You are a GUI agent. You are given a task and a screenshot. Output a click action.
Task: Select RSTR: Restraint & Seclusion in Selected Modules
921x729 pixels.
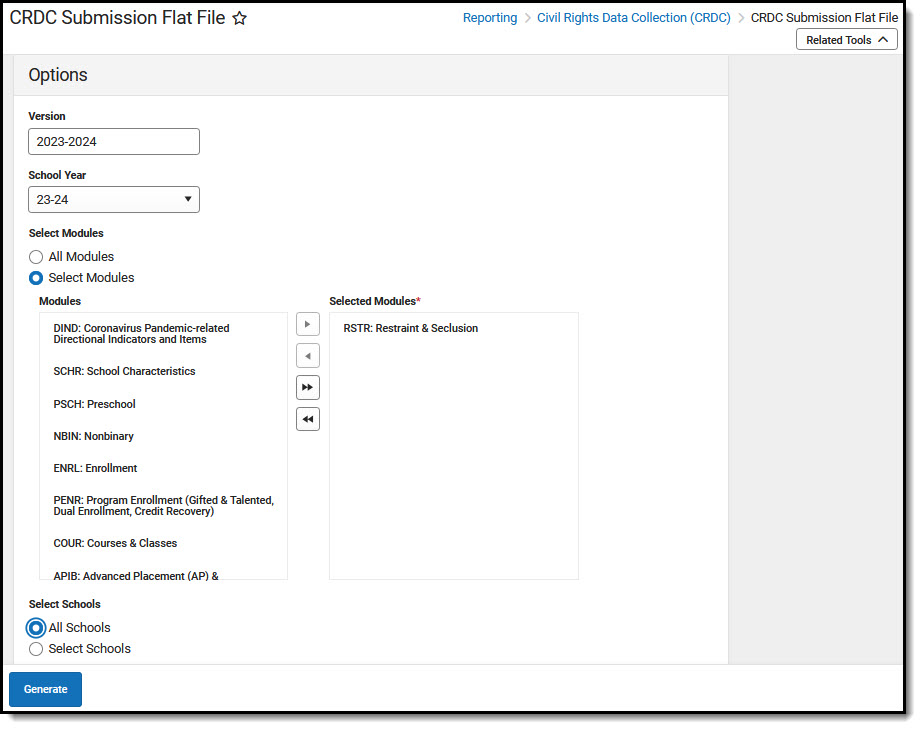pyautogui.click(x=411, y=328)
